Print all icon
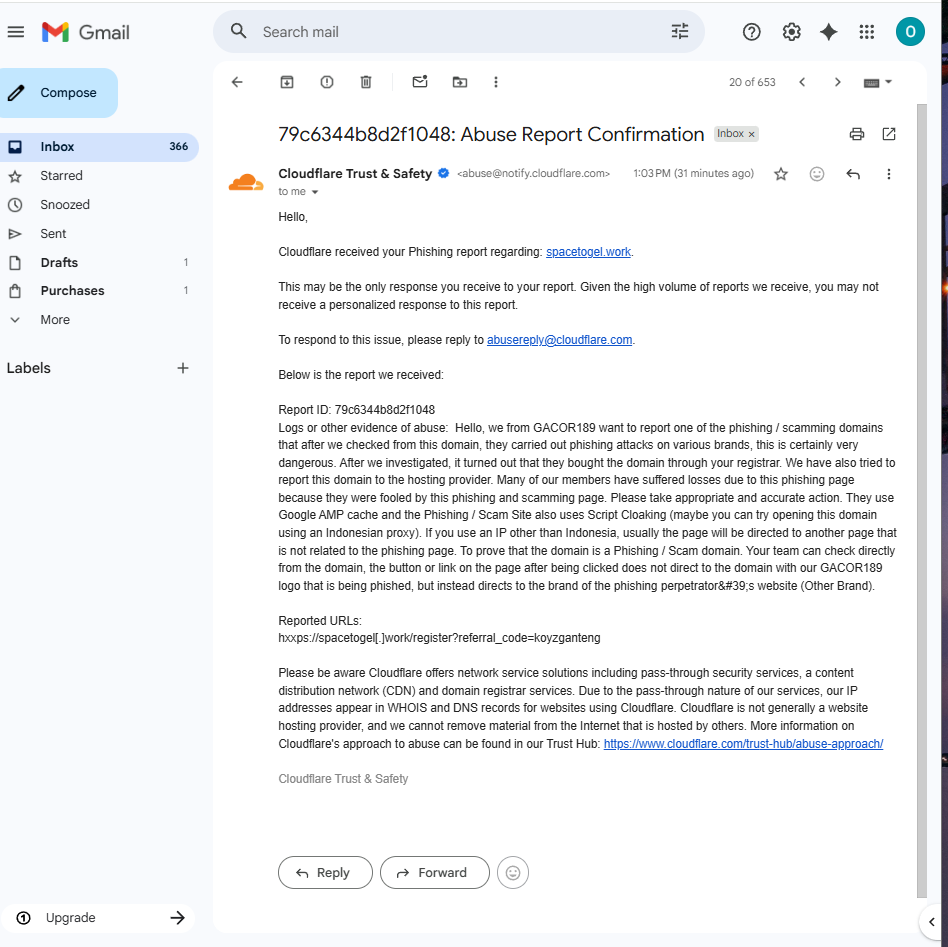Image resolution: width=948 pixels, height=947 pixels. point(857,134)
